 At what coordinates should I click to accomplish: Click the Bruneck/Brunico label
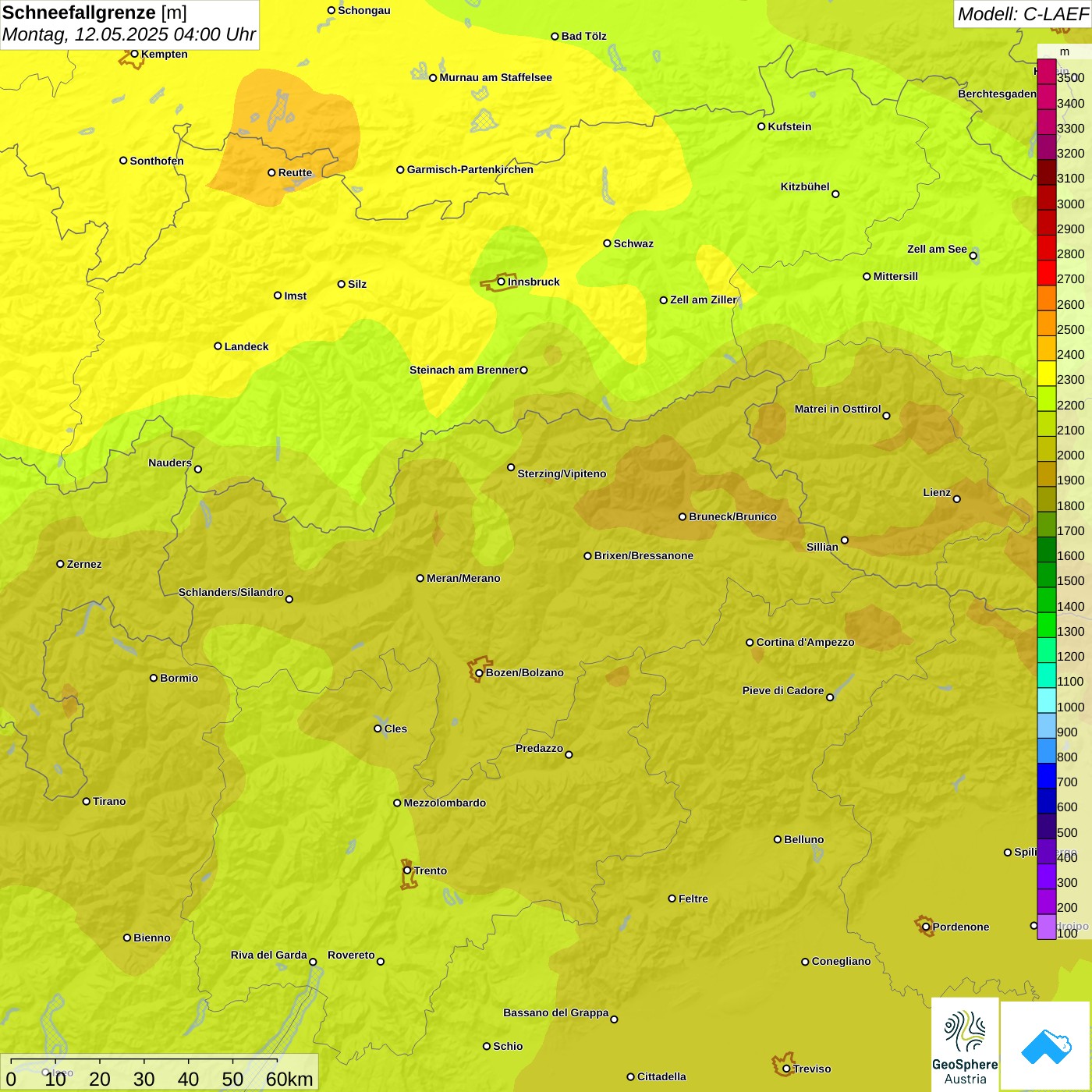[x=732, y=516]
